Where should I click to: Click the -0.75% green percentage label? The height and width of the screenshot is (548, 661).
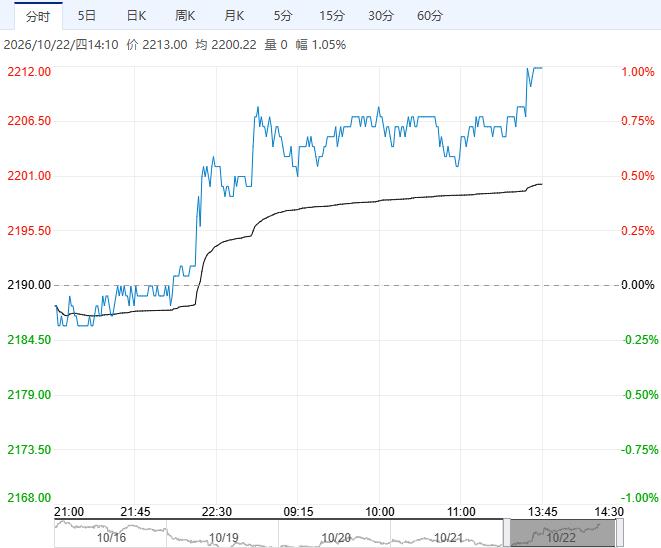click(639, 449)
